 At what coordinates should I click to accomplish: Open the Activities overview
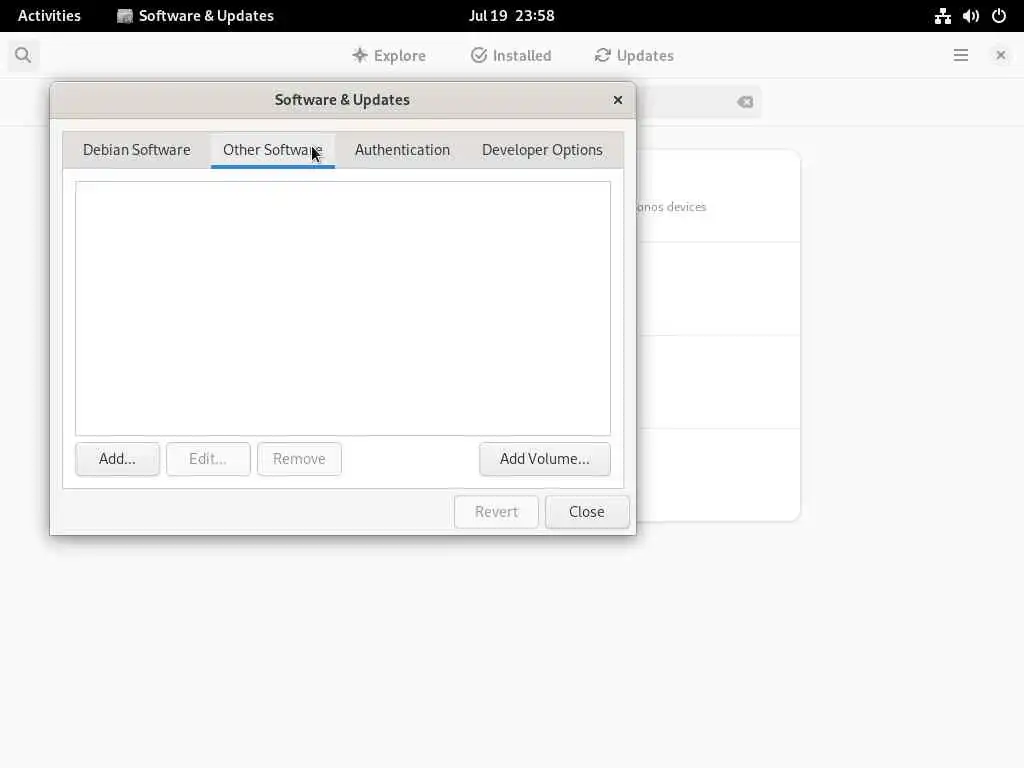(x=49, y=16)
